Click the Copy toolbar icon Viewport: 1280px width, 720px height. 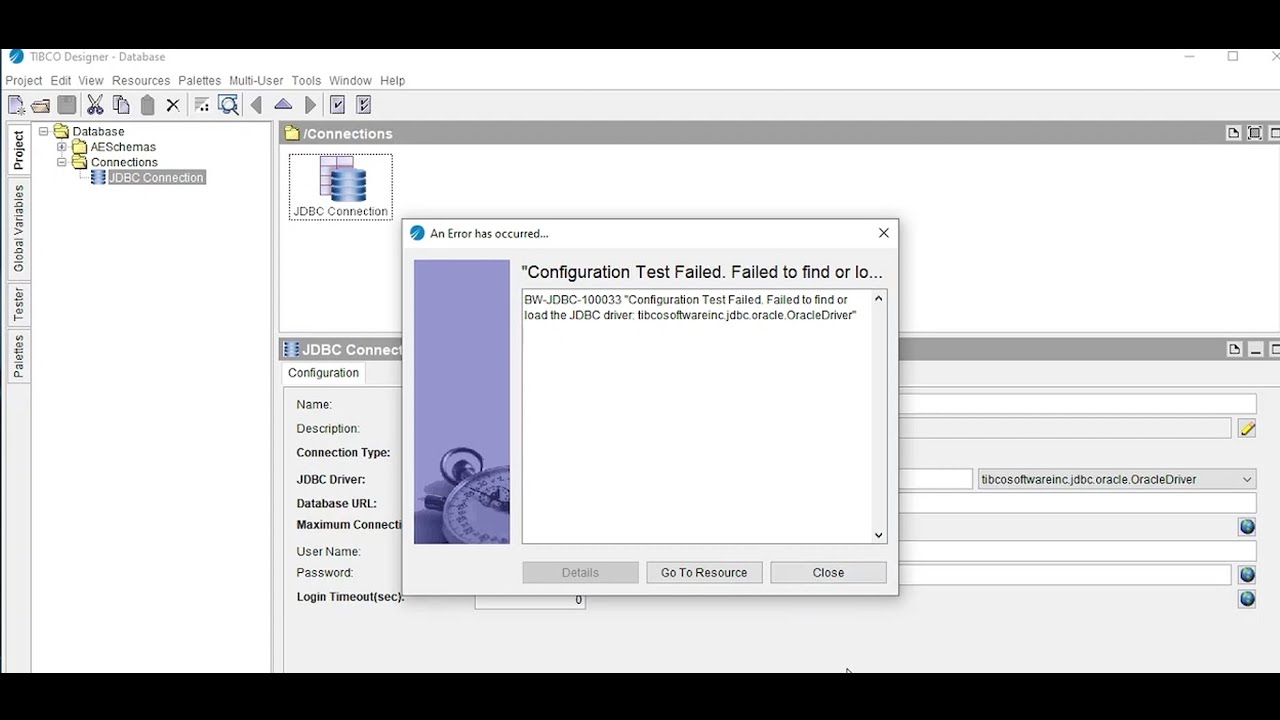point(121,105)
